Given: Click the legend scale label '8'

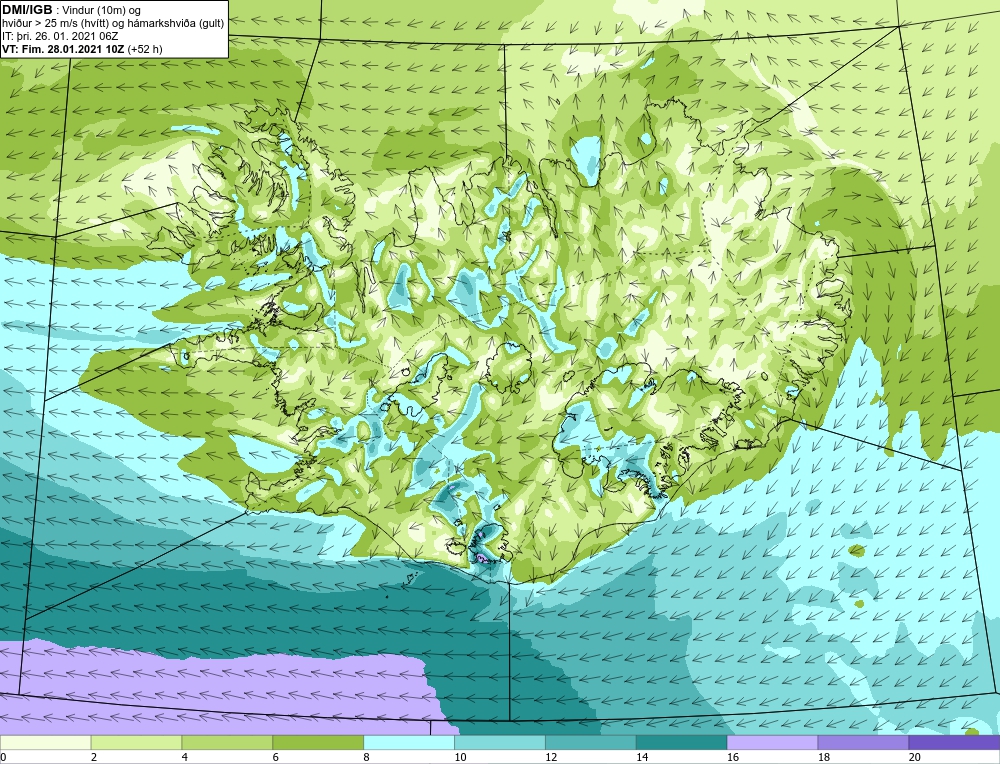Looking at the screenshot, I should coord(366,757).
